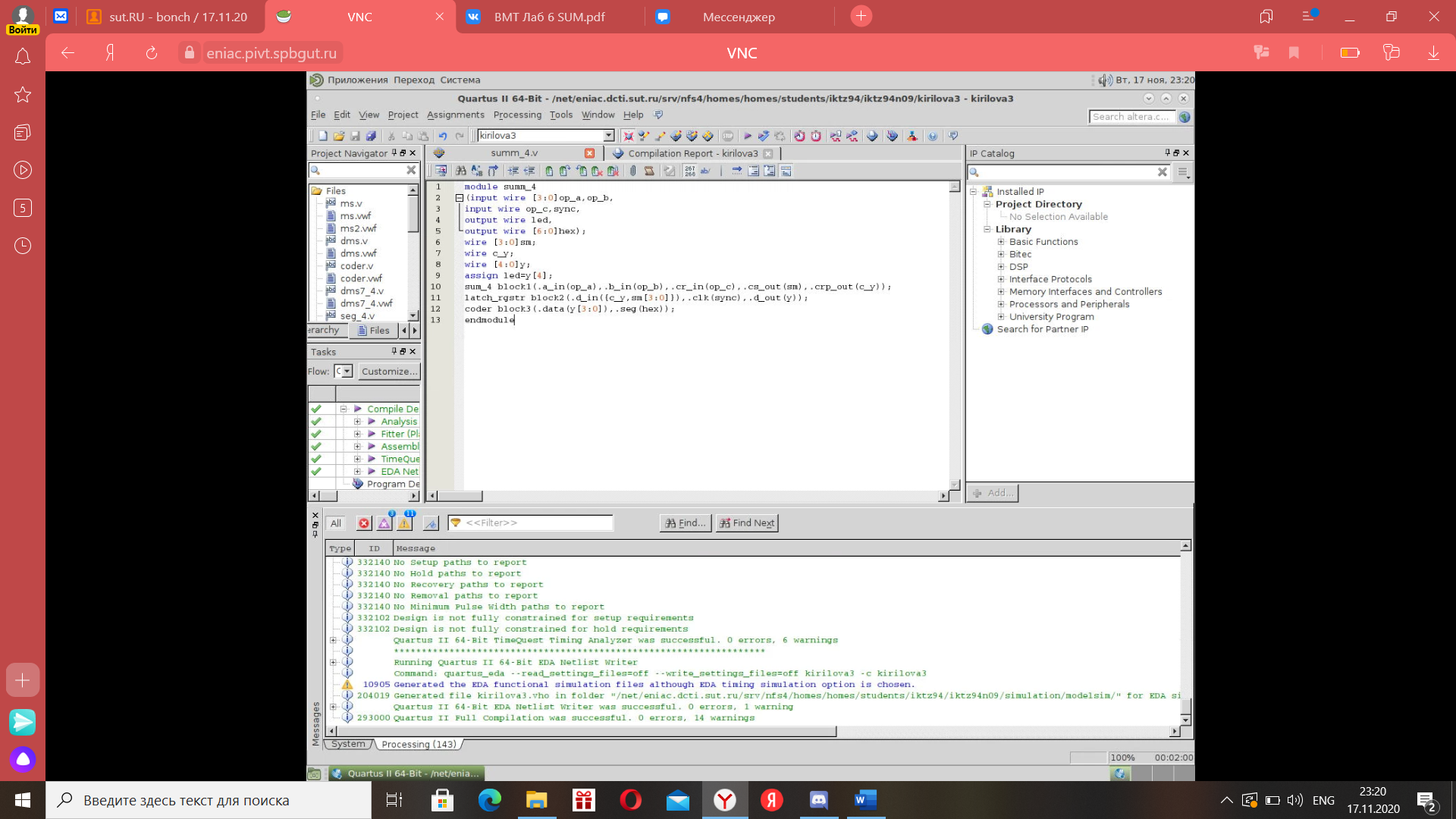Screen dimensions: 1456x819
Task: Toggle critical warnings filter with purple triangle
Action: click(384, 523)
